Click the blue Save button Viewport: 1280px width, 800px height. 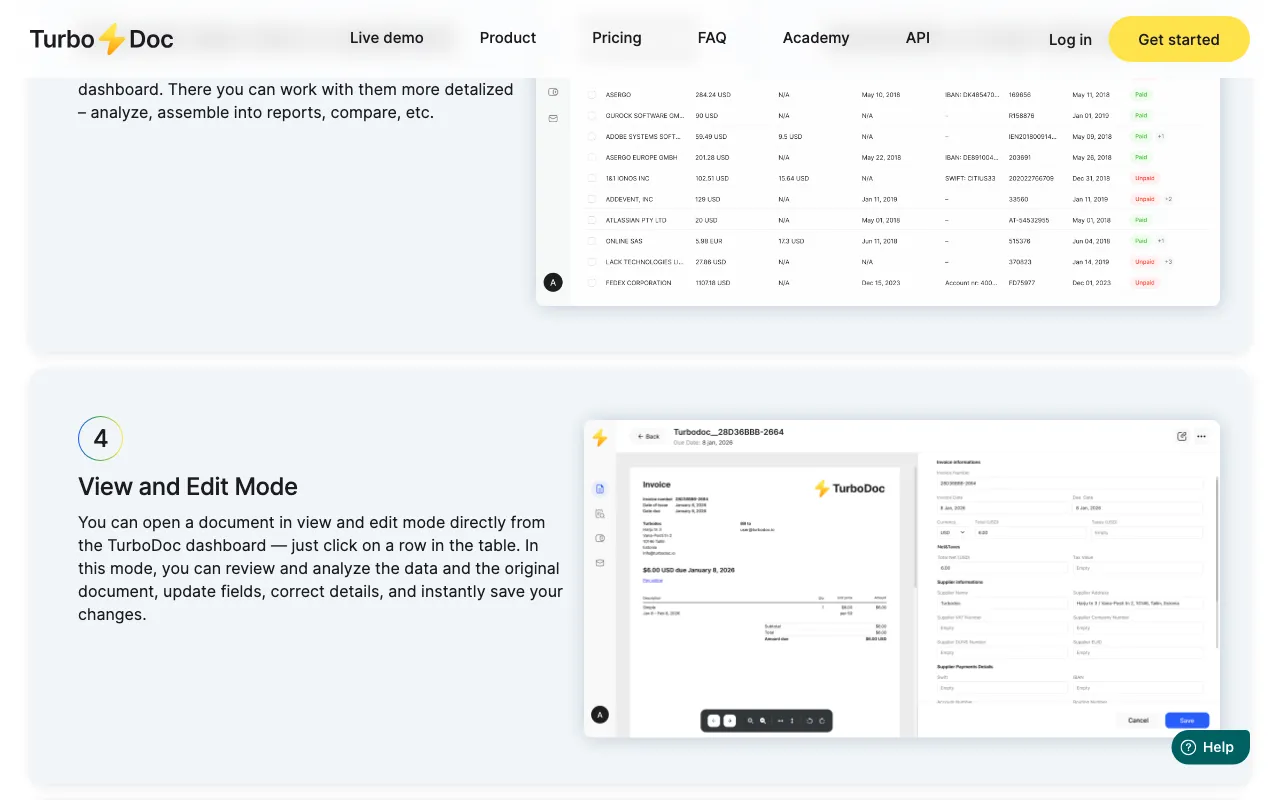coord(1187,720)
